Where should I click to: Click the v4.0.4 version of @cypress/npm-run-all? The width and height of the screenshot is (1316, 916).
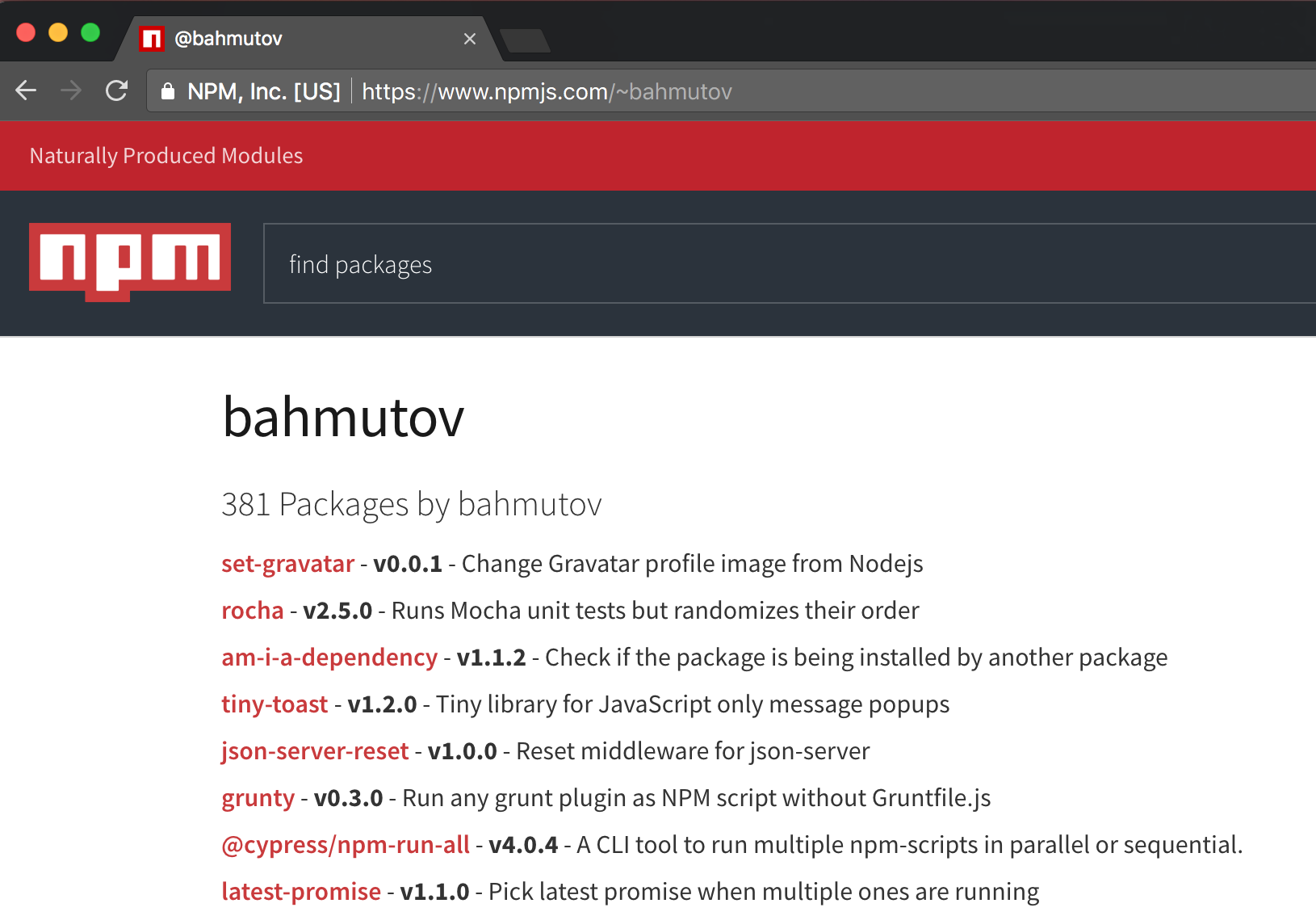tap(523, 845)
